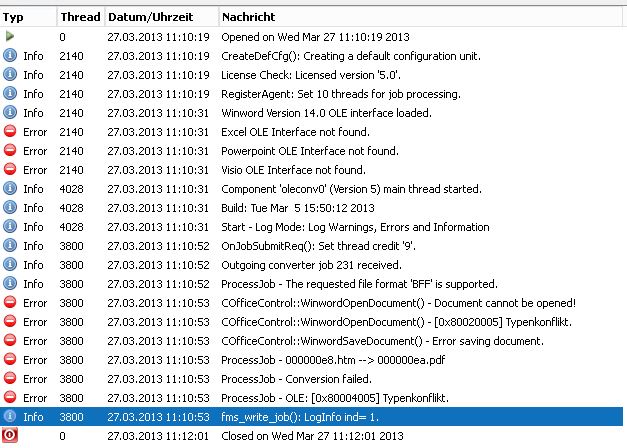Click the red power icon on the Closed row
The width and height of the screenshot is (627, 448).
10,435
